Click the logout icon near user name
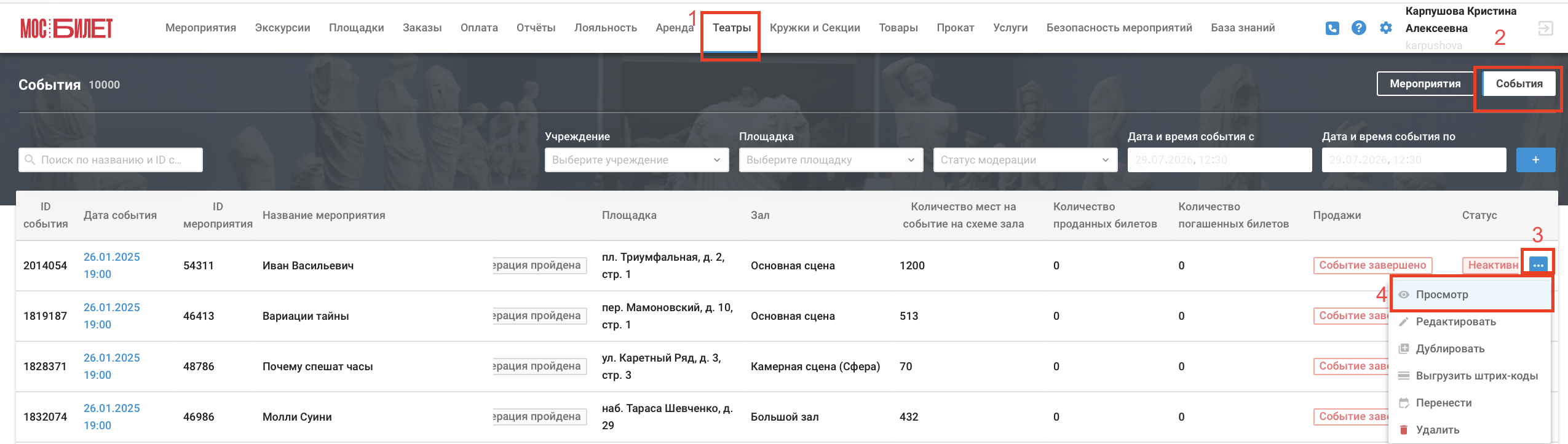Image resolution: width=1568 pixels, height=444 pixels. coord(1545,28)
